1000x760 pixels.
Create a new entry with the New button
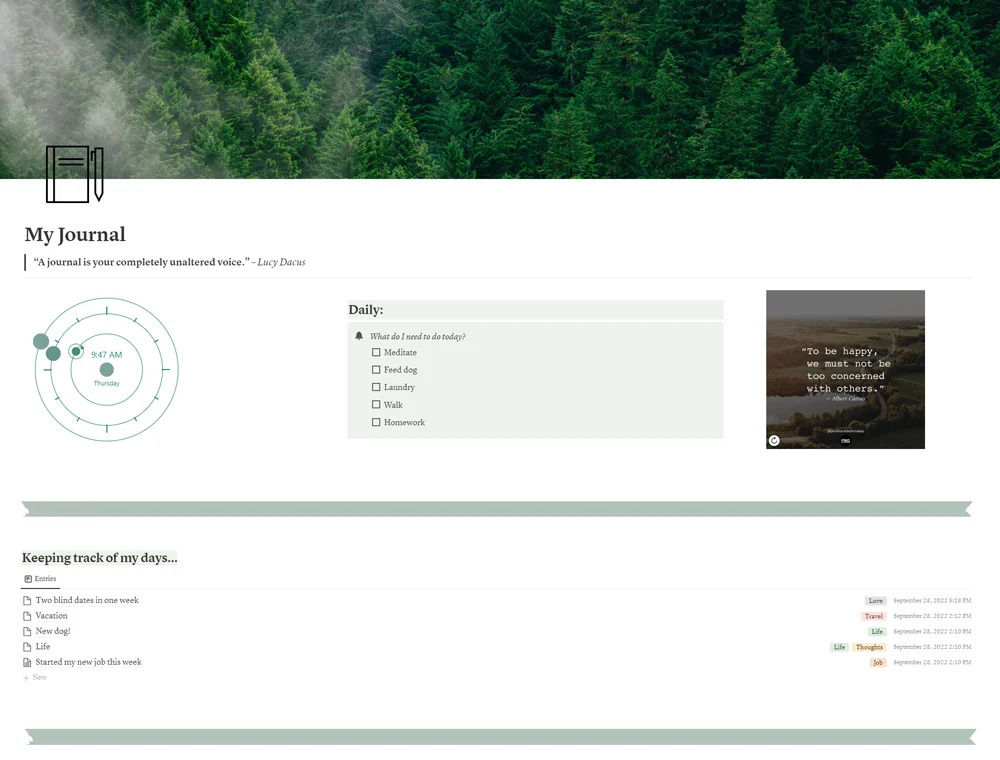(x=33, y=677)
